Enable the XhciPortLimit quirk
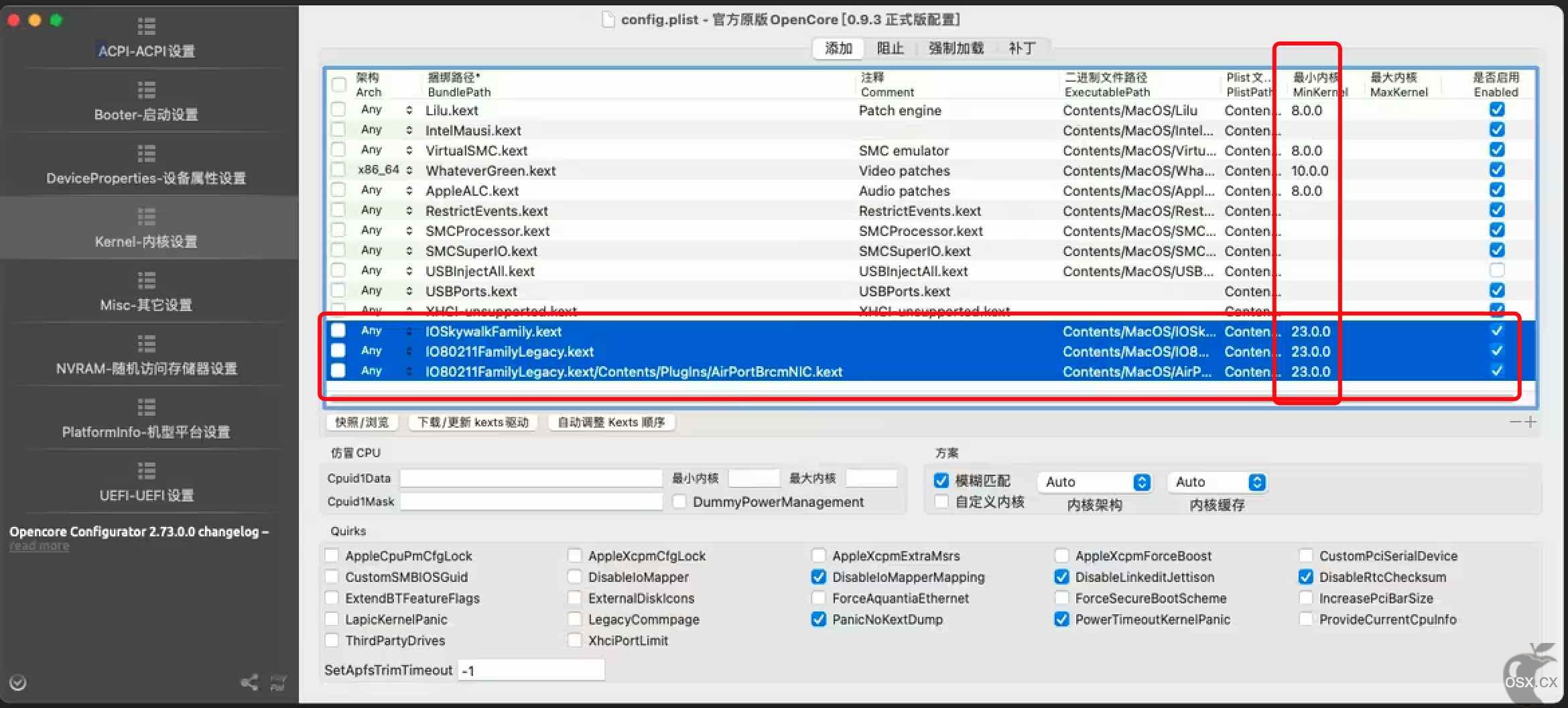Image resolution: width=1568 pixels, height=708 pixels. [x=574, y=640]
